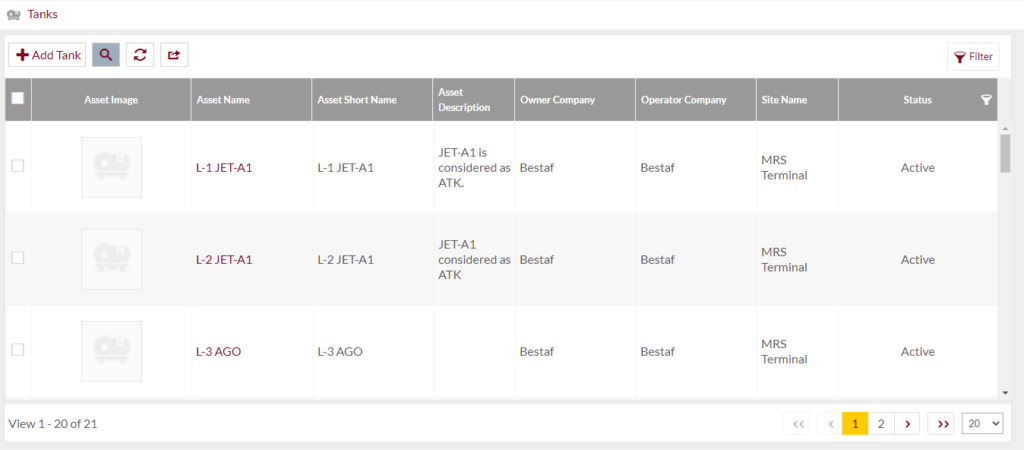
Task: Open the search magnifier icon in toolbar
Action: [x=106, y=55]
